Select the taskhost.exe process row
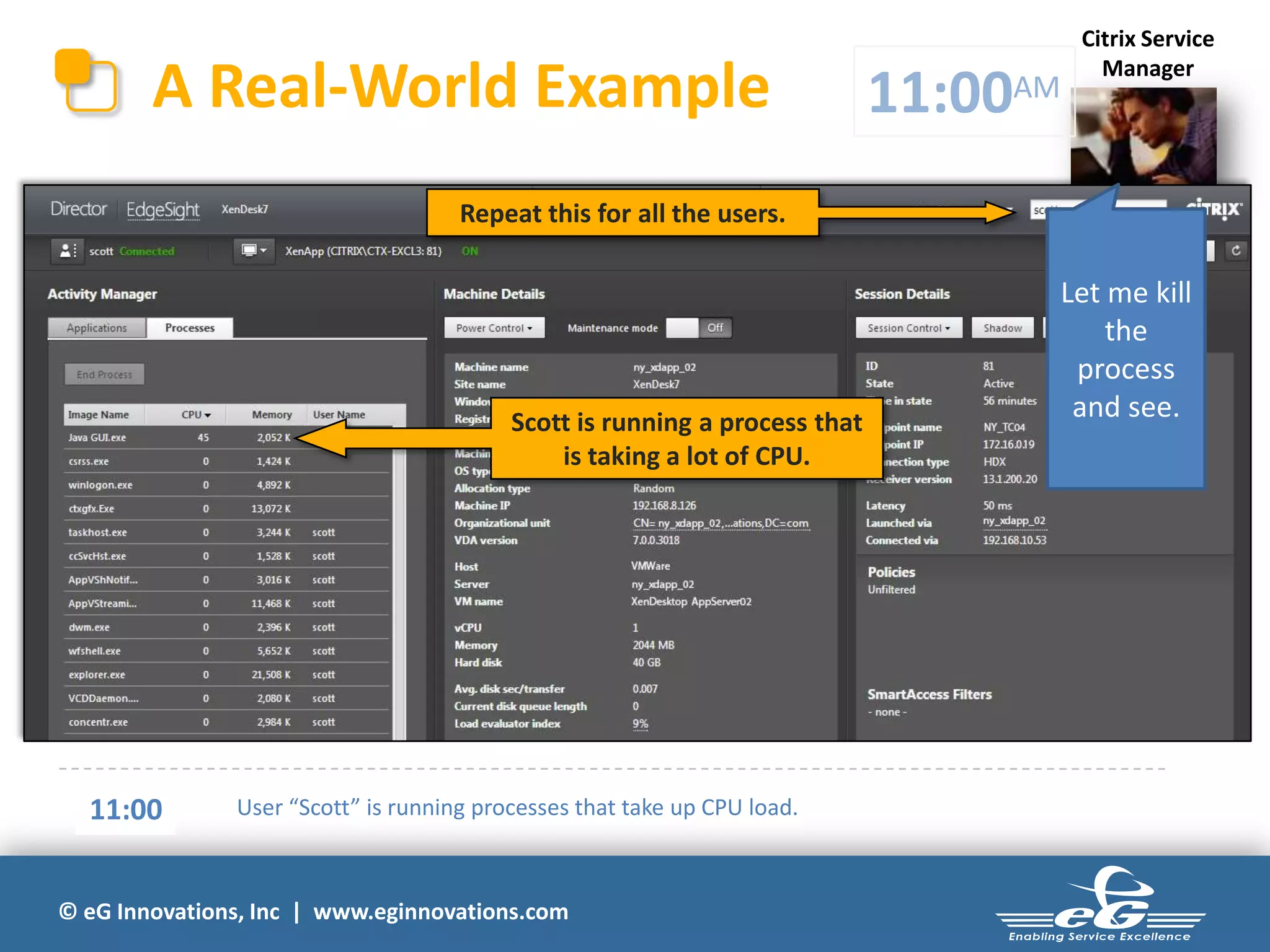1270x952 pixels. [x=227, y=532]
